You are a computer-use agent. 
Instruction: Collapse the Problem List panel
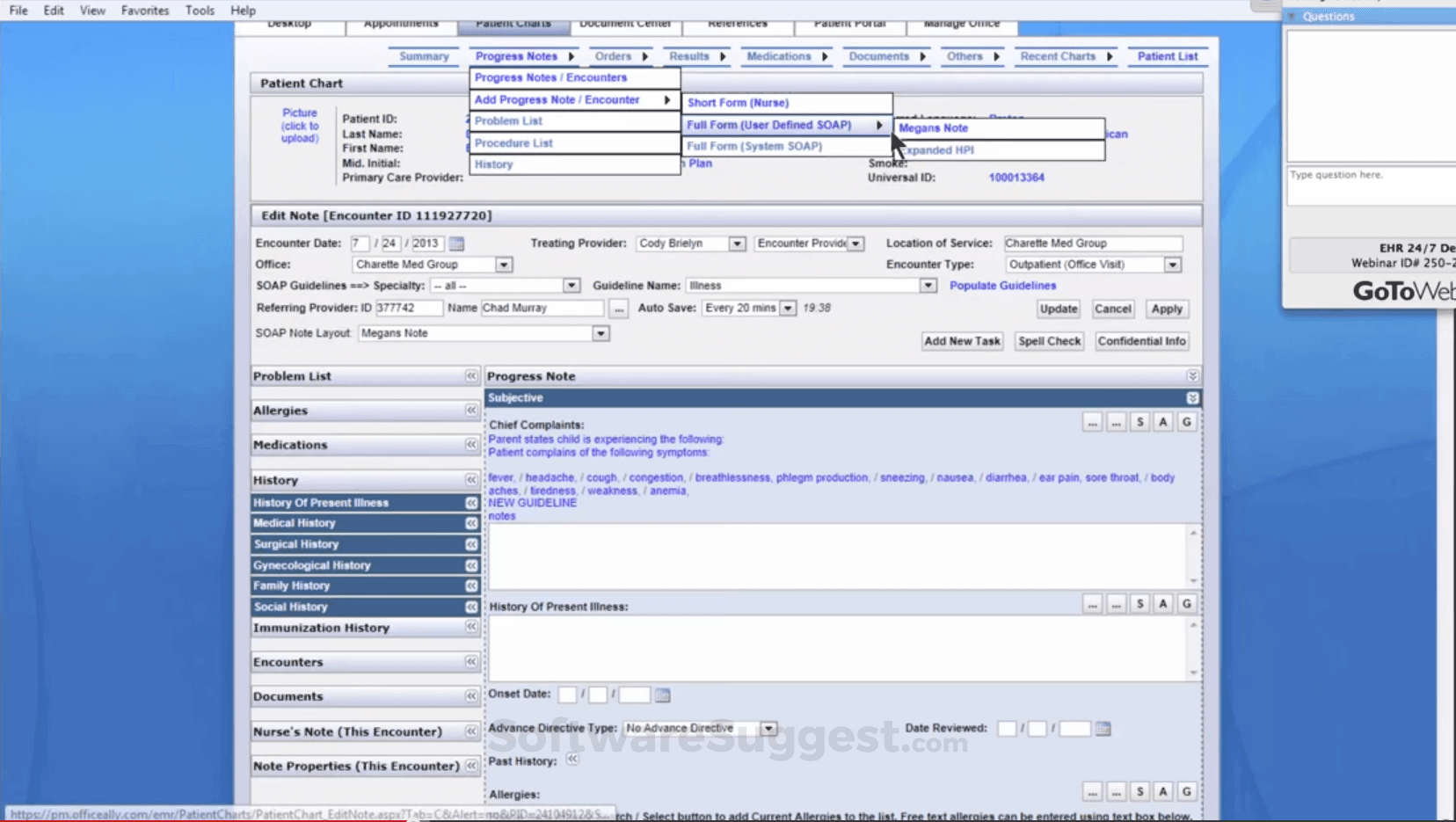472,375
